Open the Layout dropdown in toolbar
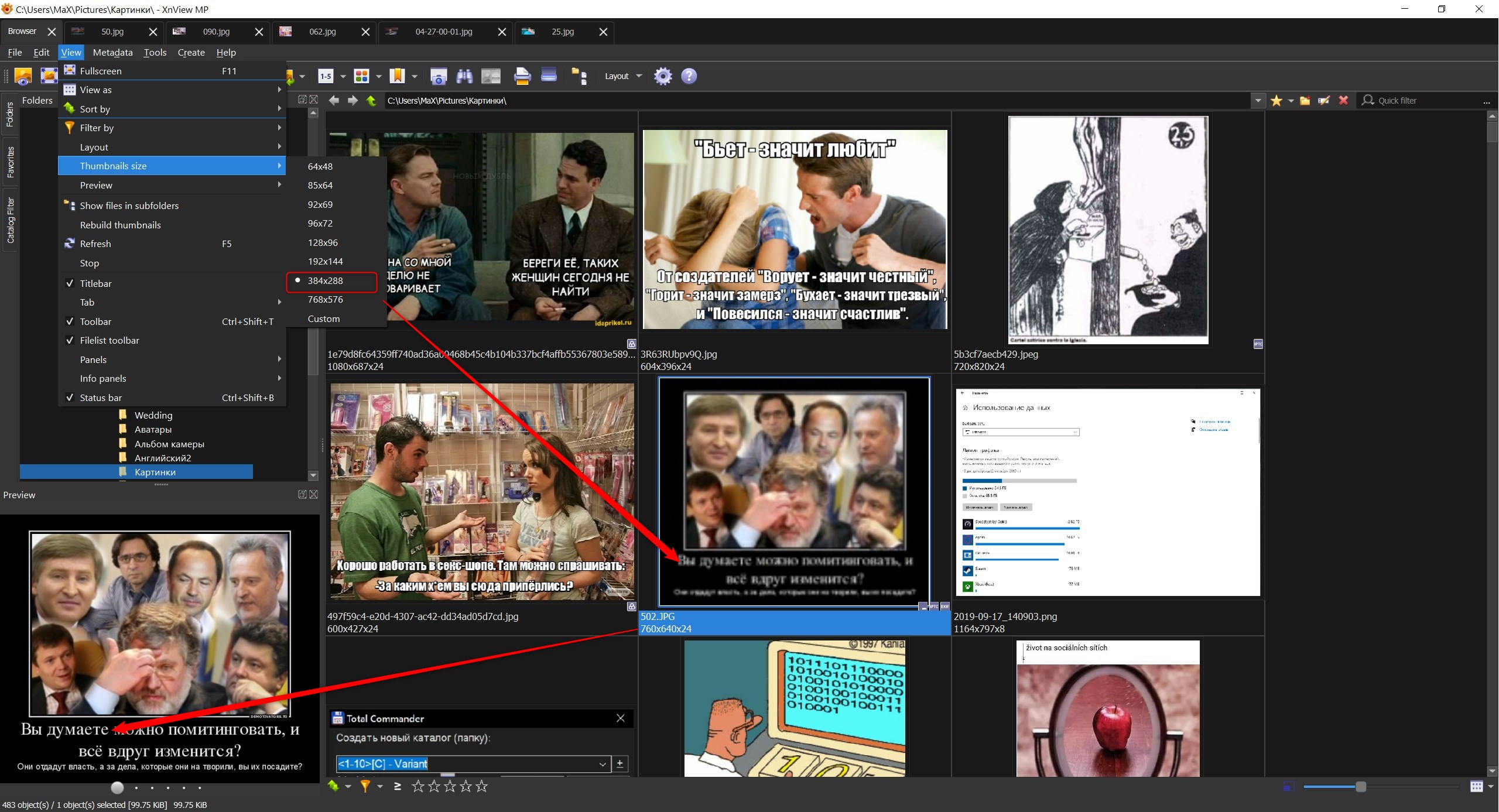Image resolution: width=1499 pixels, height=812 pixels. (x=623, y=76)
